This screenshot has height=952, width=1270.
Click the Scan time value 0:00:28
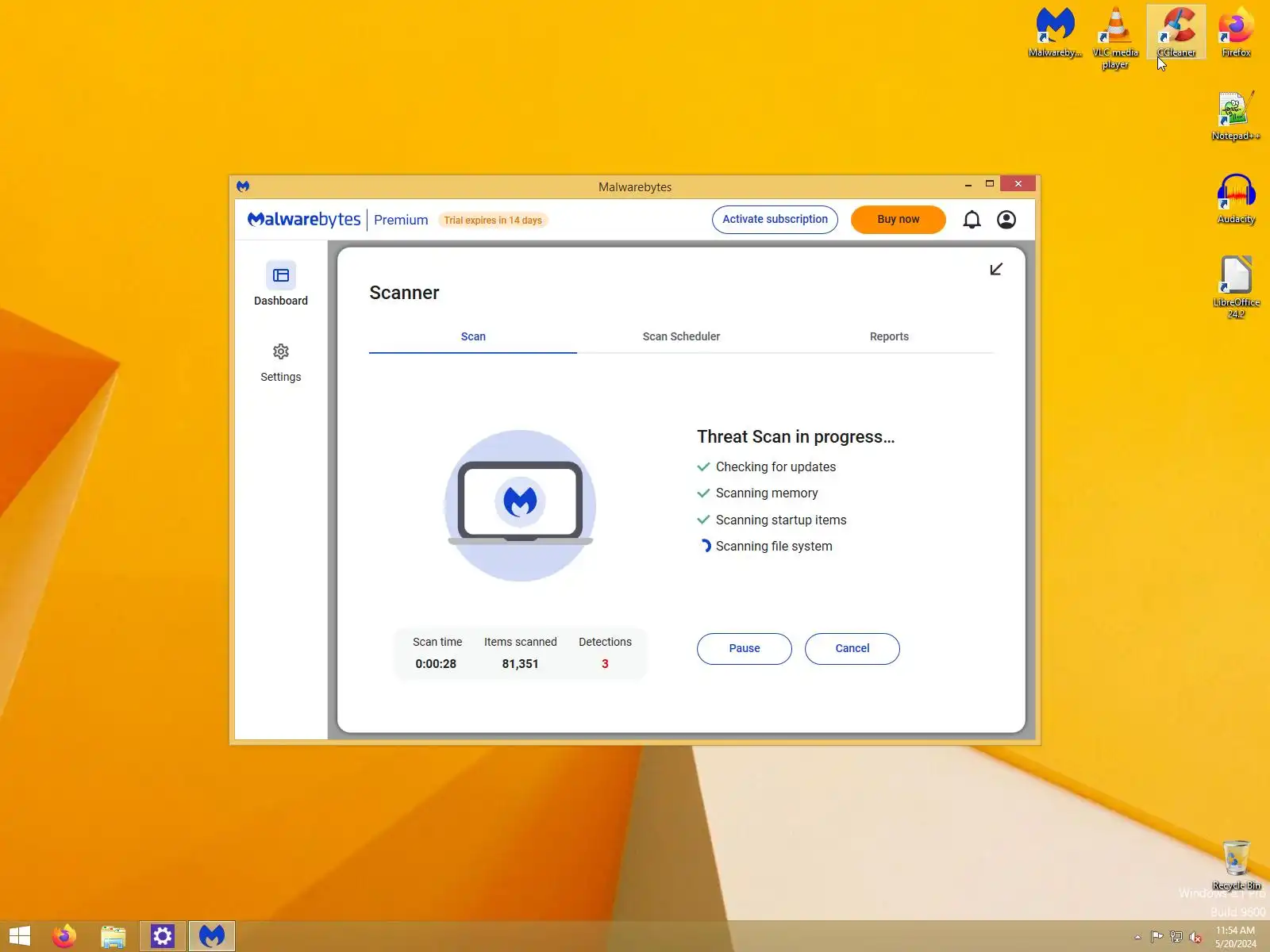click(436, 664)
